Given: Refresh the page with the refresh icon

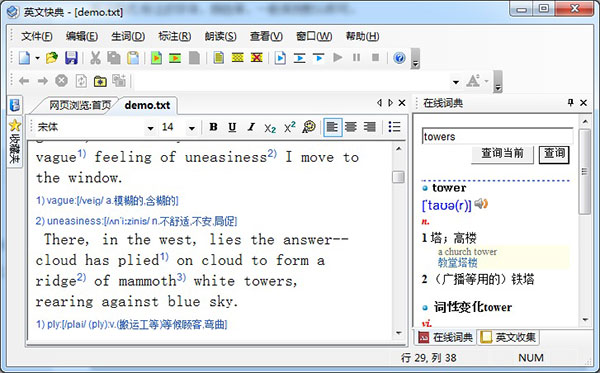Looking at the screenshot, I should [x=81, y=81].
